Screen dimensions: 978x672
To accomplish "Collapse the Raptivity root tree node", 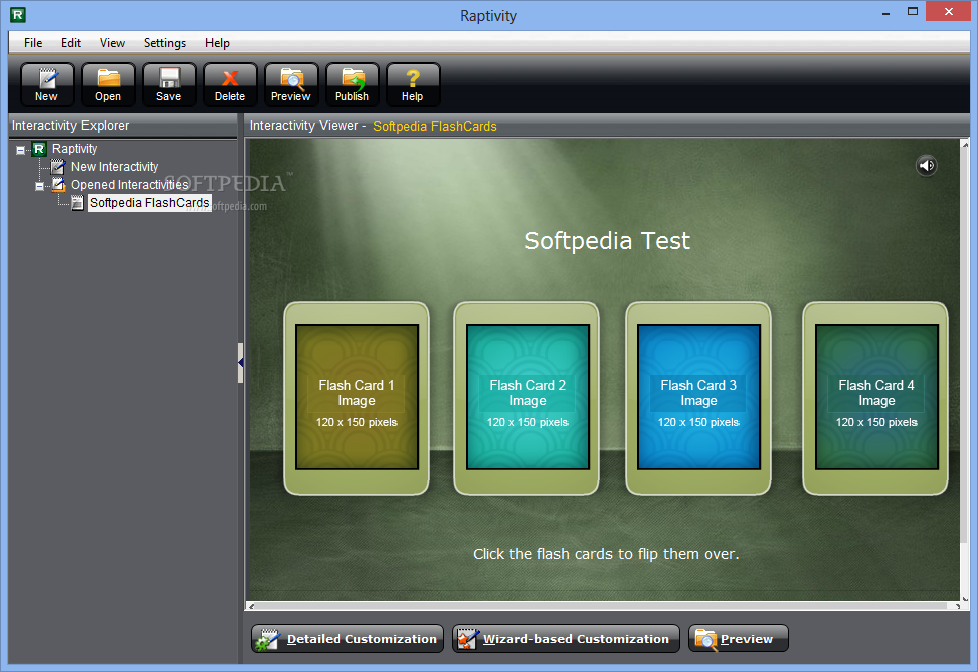I will coord(21,150).
